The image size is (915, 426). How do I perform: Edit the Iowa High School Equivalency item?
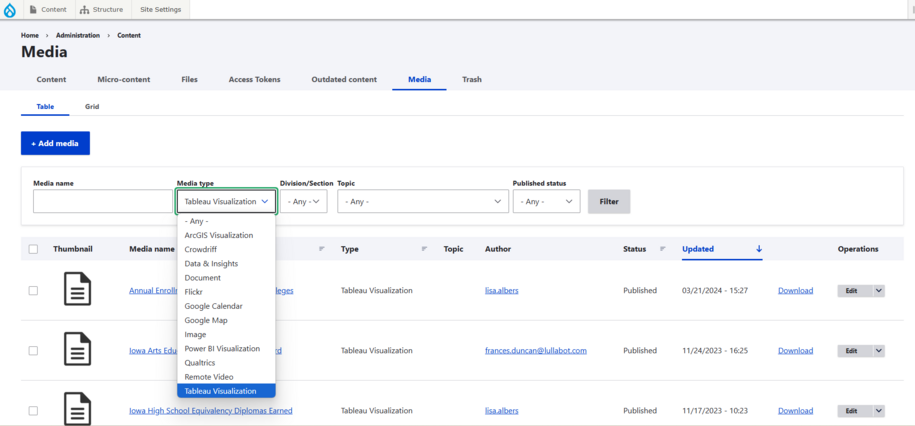coord(854,411)
